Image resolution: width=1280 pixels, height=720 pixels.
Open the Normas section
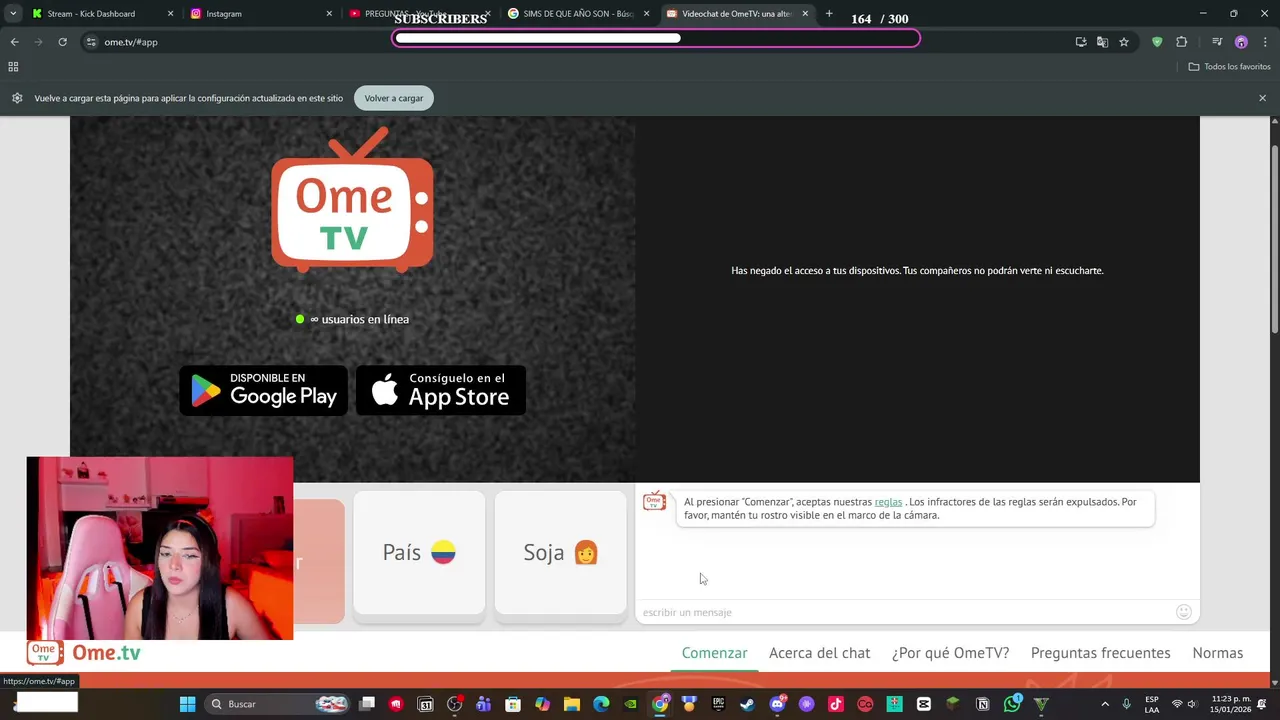coord(1217,653)
